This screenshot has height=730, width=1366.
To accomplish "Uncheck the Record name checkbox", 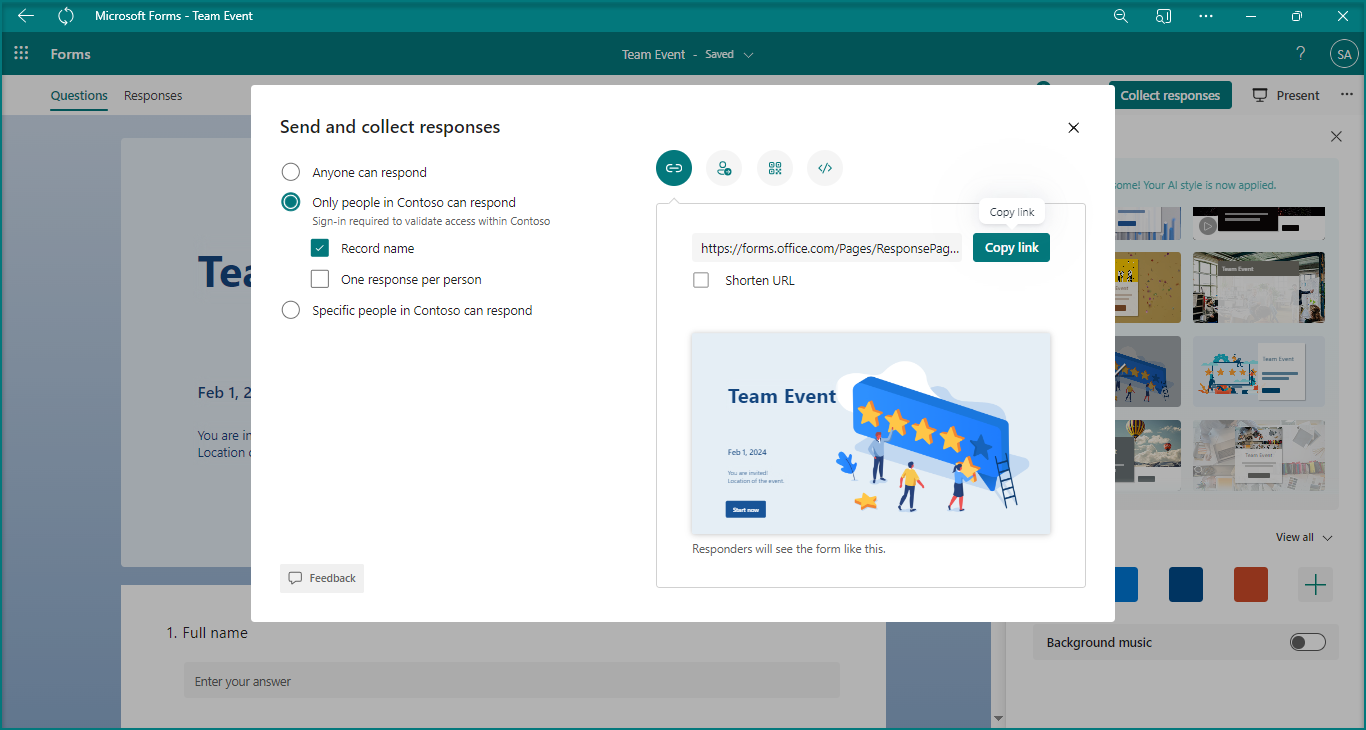I will 320,248.
